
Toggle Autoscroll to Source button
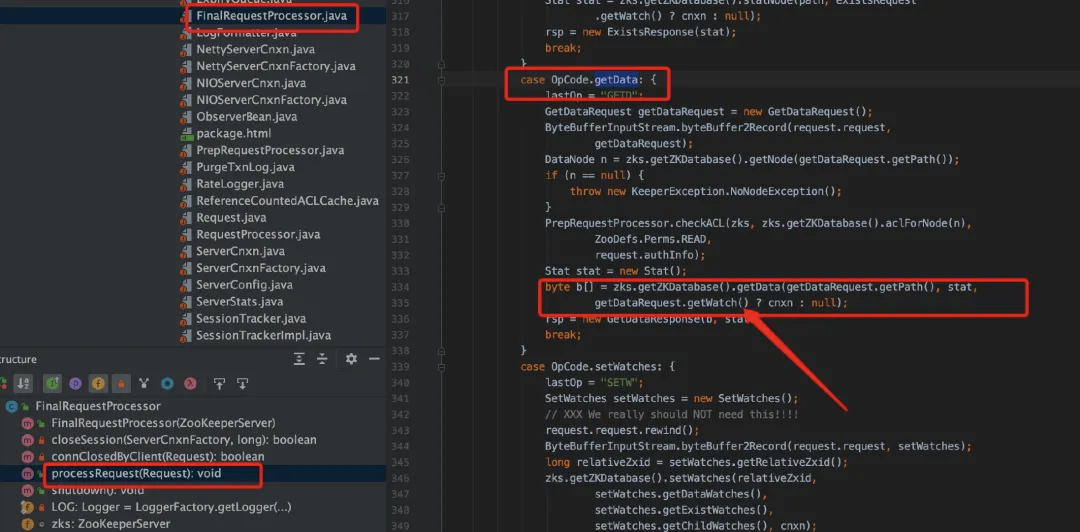tap(219, 383)
